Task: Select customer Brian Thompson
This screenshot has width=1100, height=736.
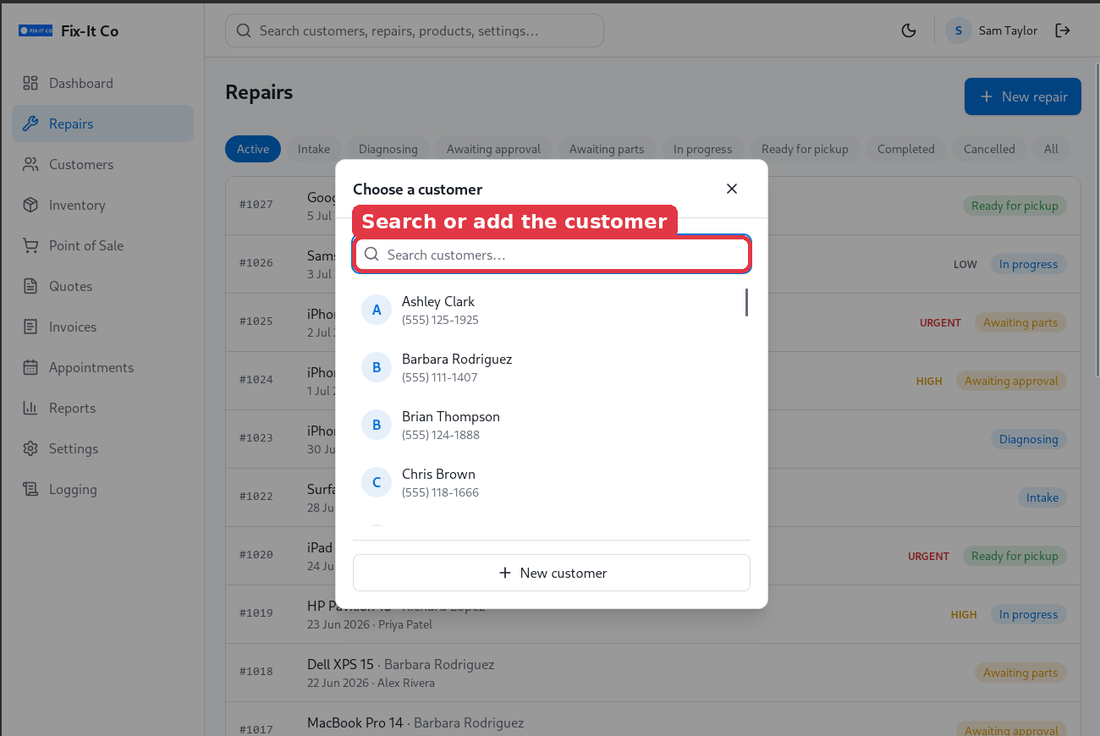Action: [x=549, y=424]
